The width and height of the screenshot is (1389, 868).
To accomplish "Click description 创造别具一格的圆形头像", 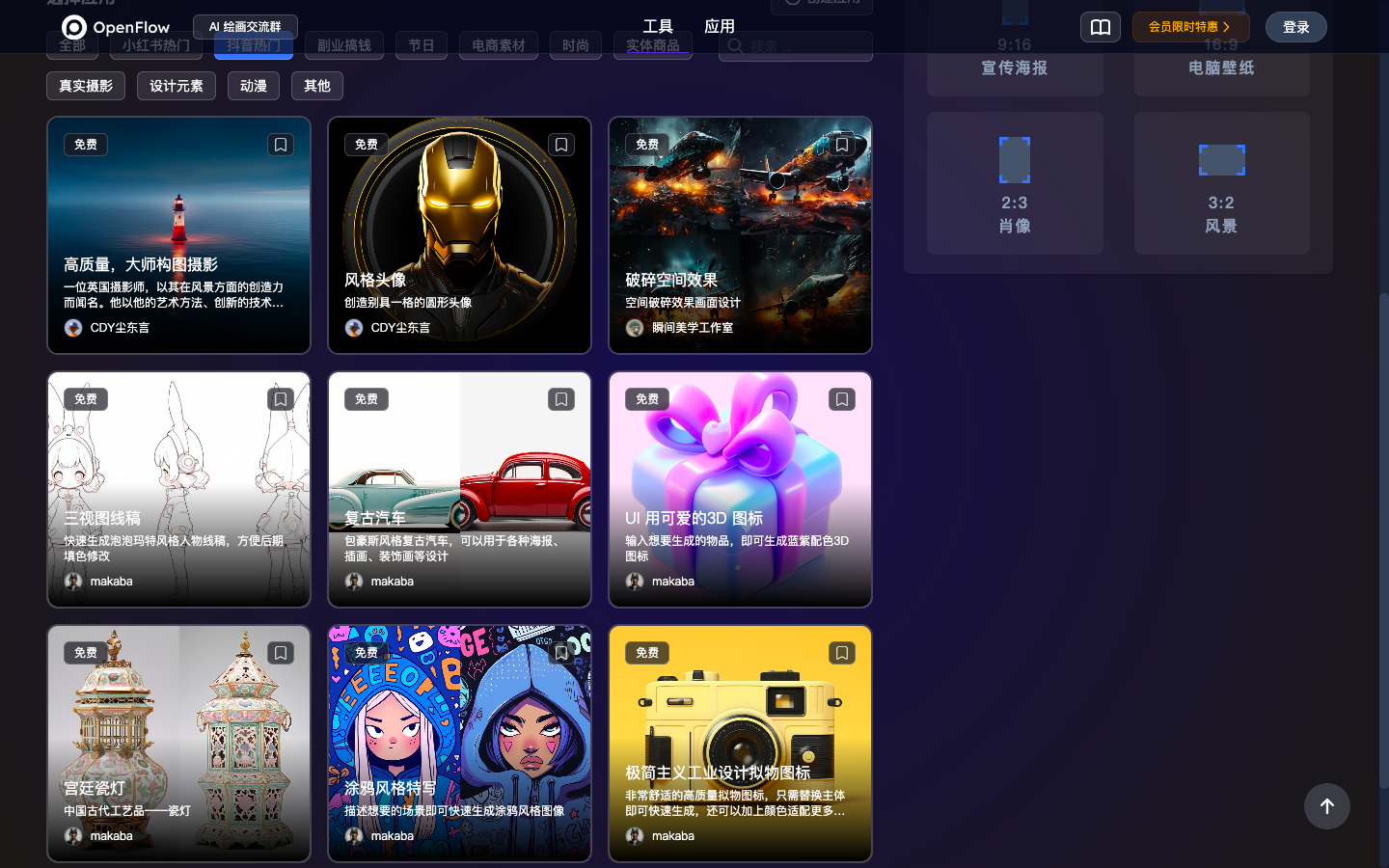I will [408, 303].
